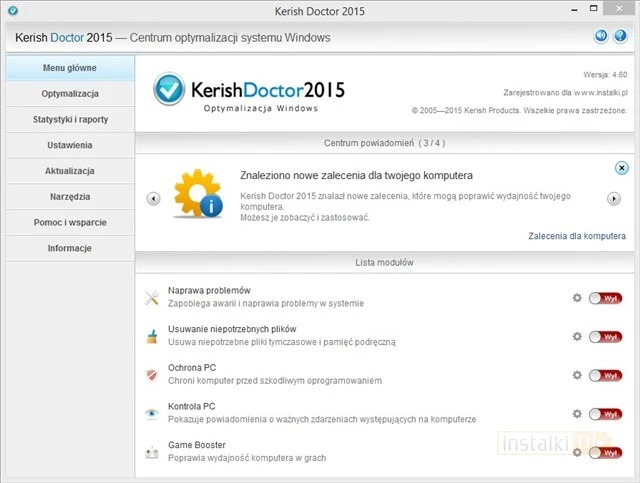Toggle the Game Booster switch on
This screenshot has width=640, height=483.
click(x=604, y=452)
